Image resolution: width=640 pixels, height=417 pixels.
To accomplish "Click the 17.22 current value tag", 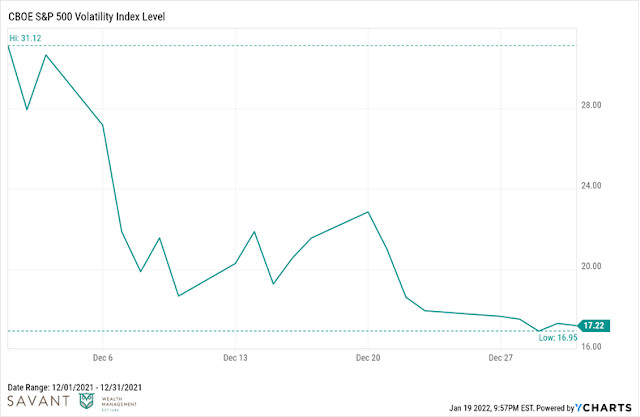I will coord(594,326).
